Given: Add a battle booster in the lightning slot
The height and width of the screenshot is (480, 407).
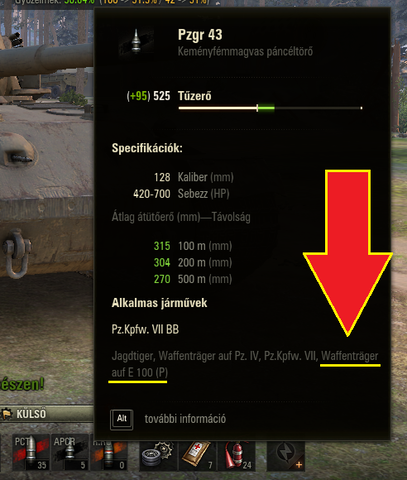Looking at the screenshot, I should pos(286,455).
